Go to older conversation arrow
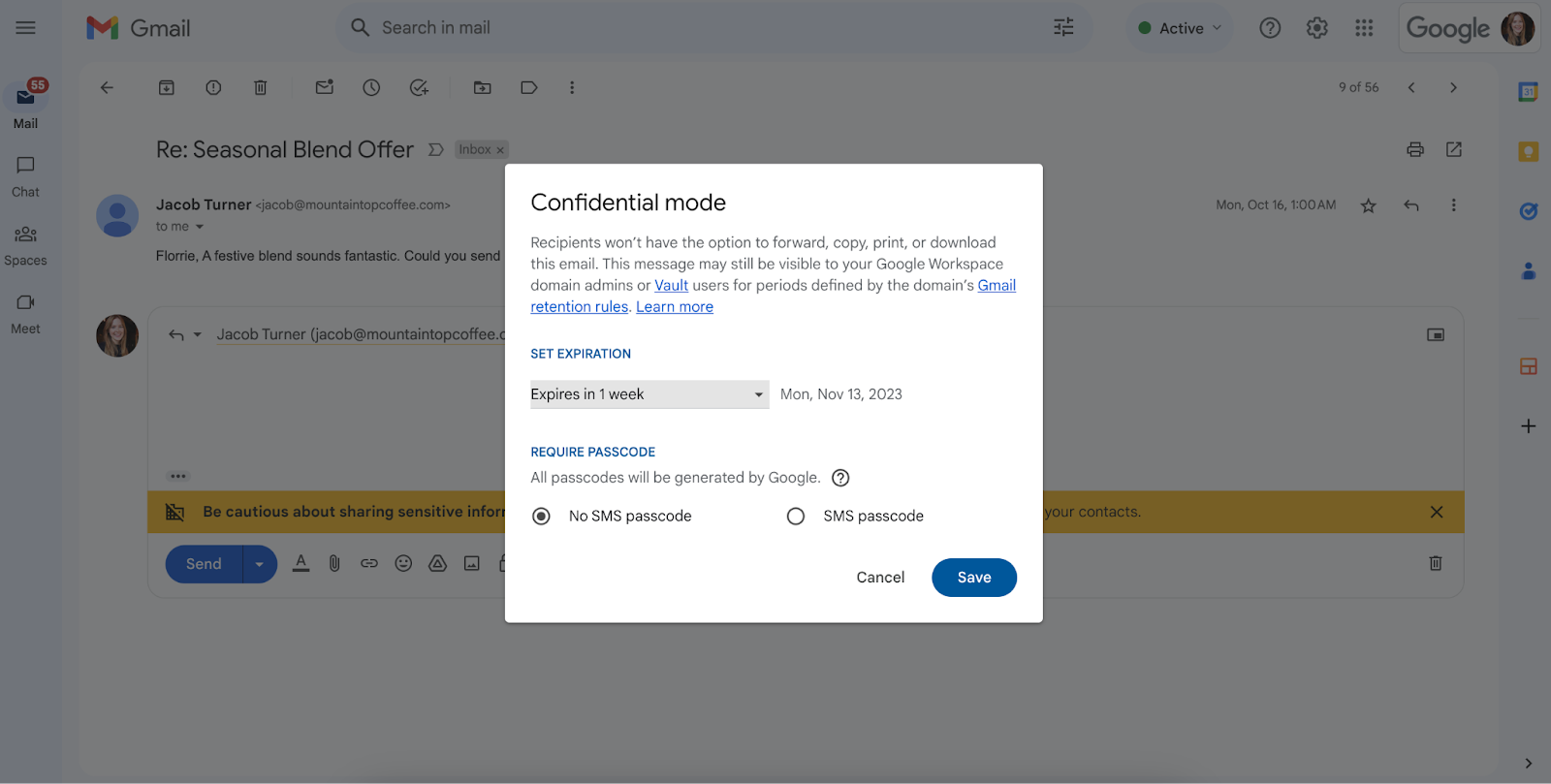The width and height of the screenshot is (1551, 784). [x=1453, y=87]
